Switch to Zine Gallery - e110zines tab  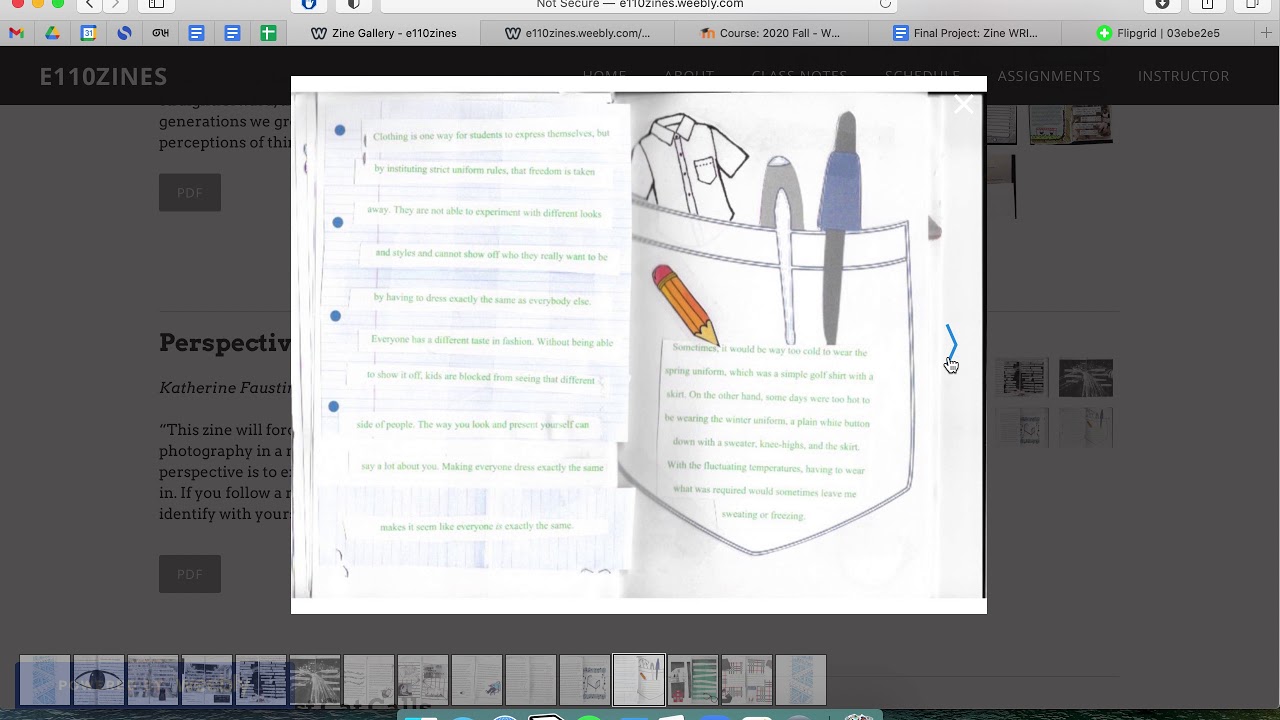(384, 33)
